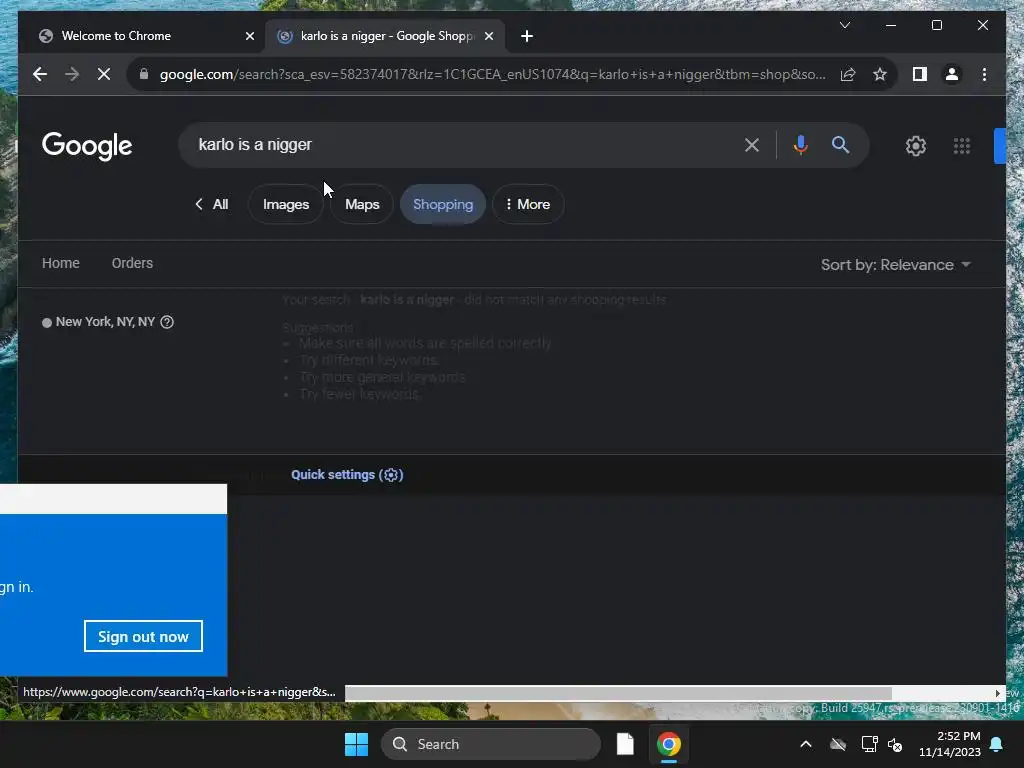This screenshot has height=768, width=1024.
Task: Stop loading the page
Action: pyautogui.click(x=104, y=74)
